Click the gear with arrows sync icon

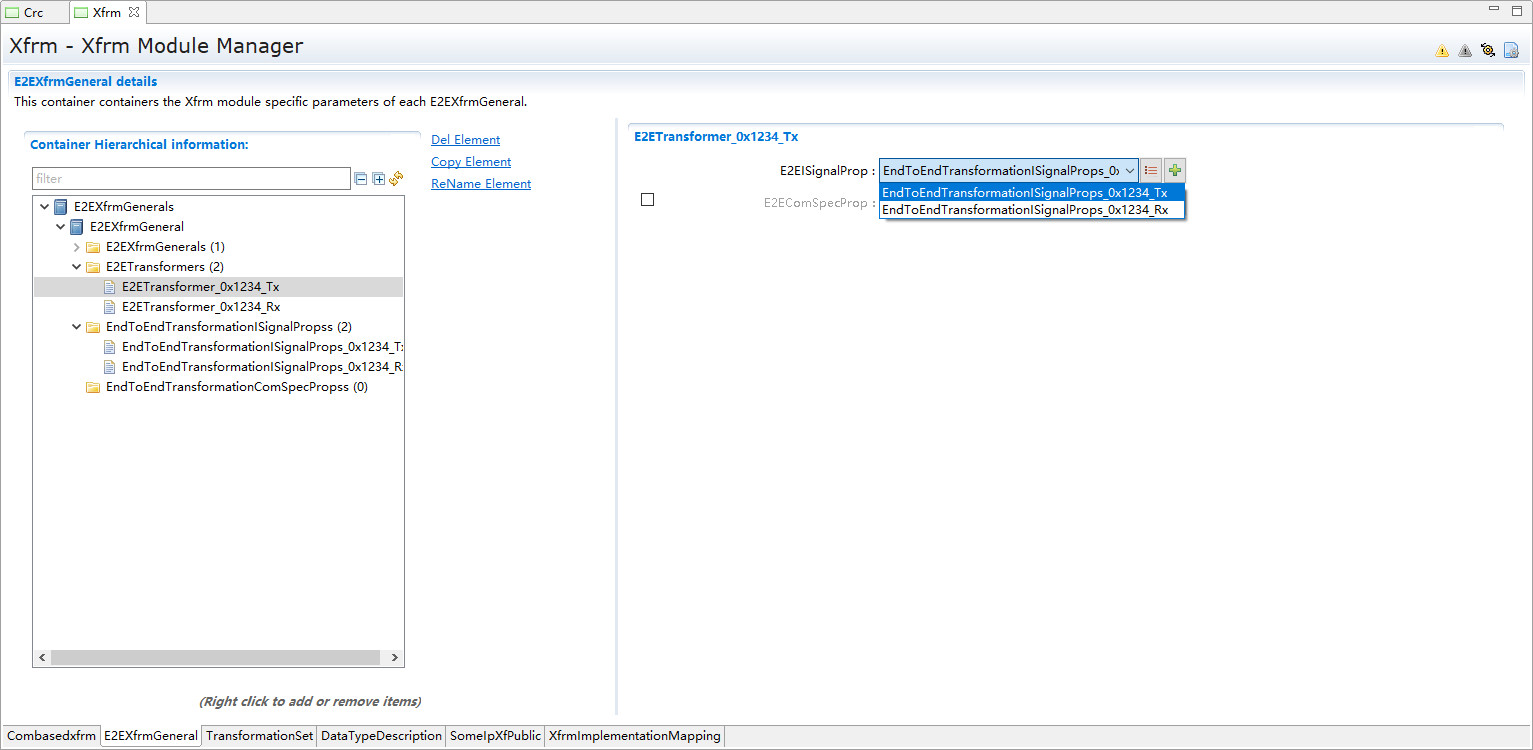tap(1488, 51)
